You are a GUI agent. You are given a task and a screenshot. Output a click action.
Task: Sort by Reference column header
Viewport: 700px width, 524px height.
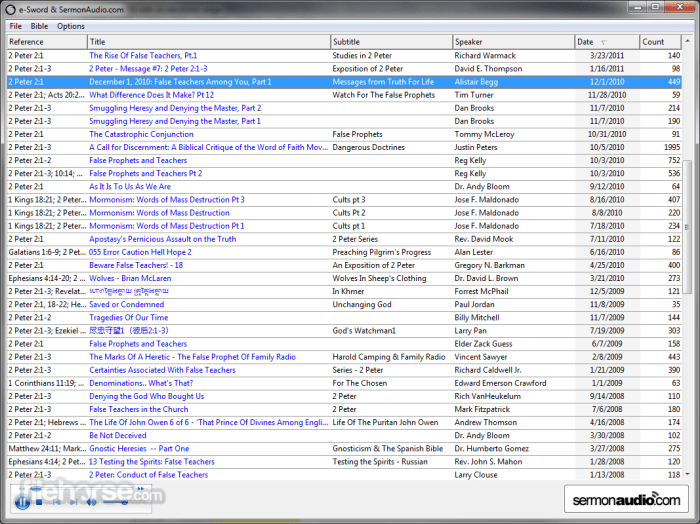coord(47,42)
